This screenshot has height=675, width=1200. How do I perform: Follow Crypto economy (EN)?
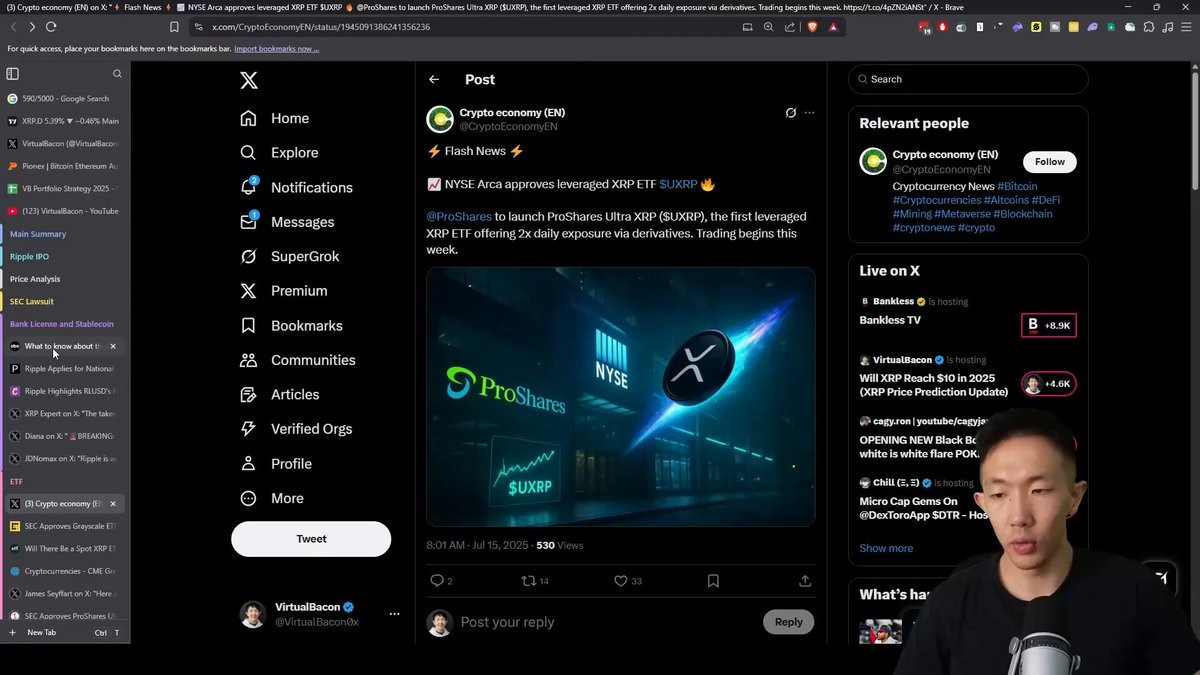tap(1050, 162)
